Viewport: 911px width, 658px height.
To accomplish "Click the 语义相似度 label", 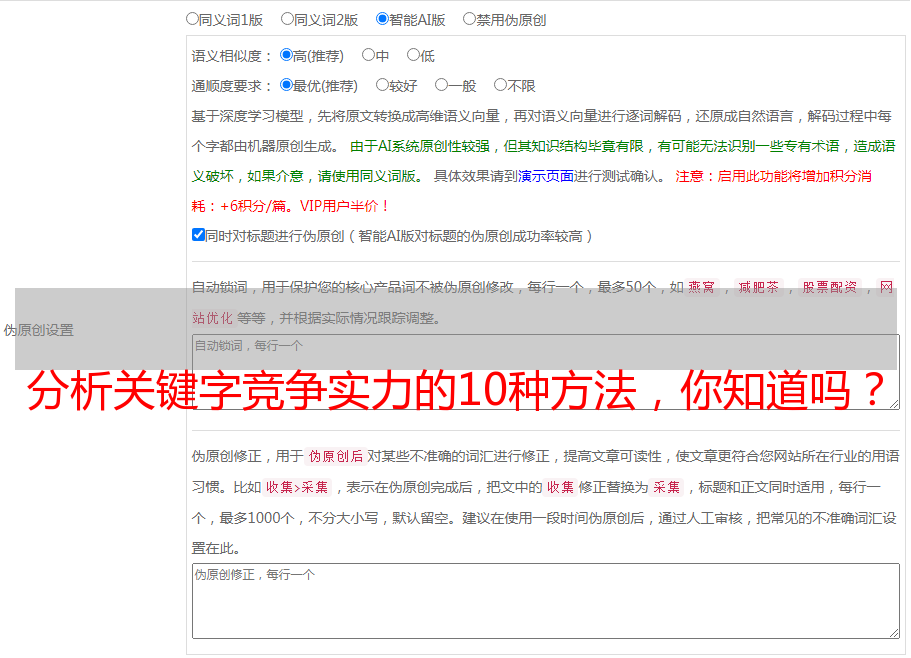I will point(231,56).
